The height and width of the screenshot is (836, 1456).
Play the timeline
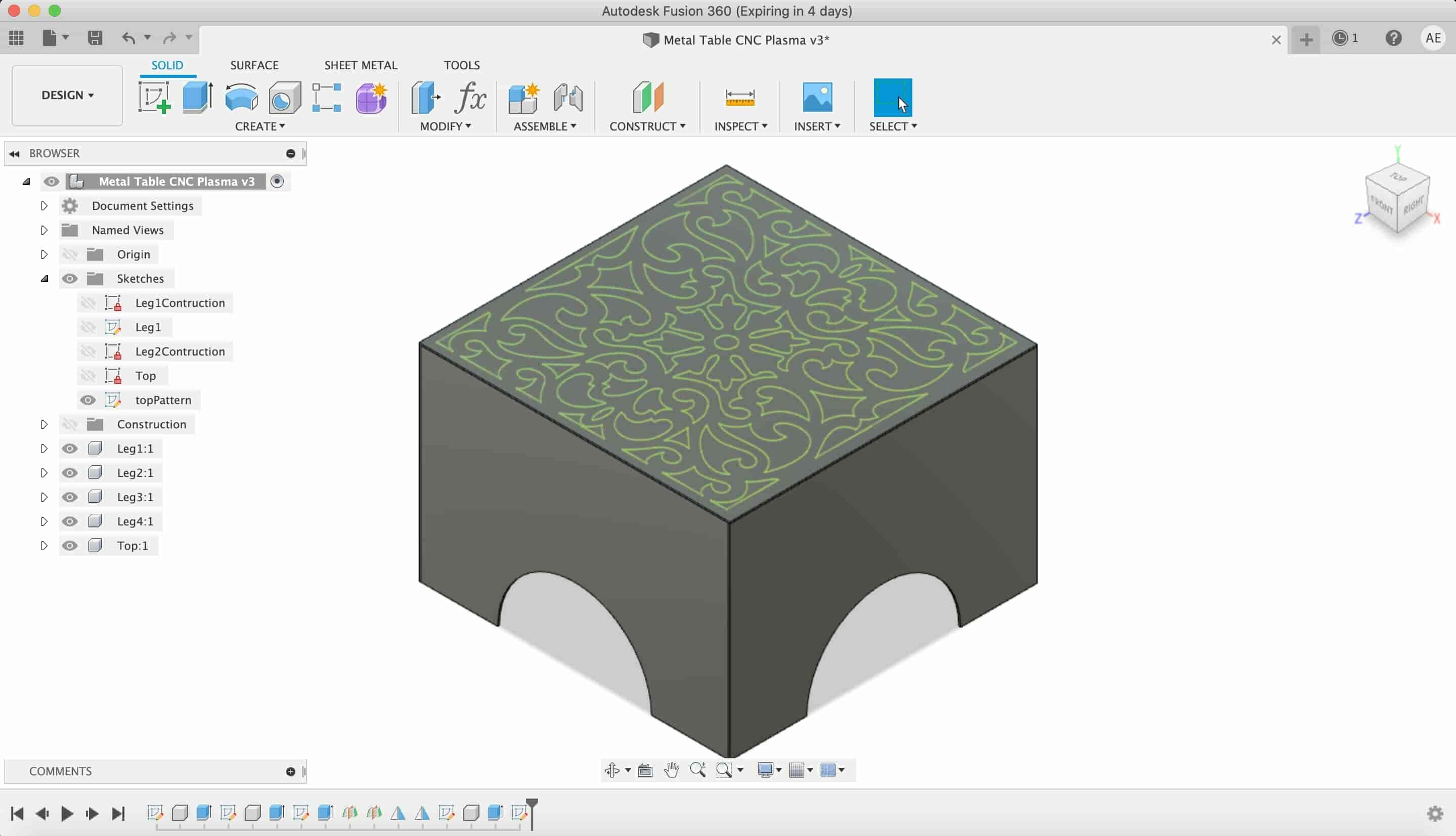[x=67, y=814]
